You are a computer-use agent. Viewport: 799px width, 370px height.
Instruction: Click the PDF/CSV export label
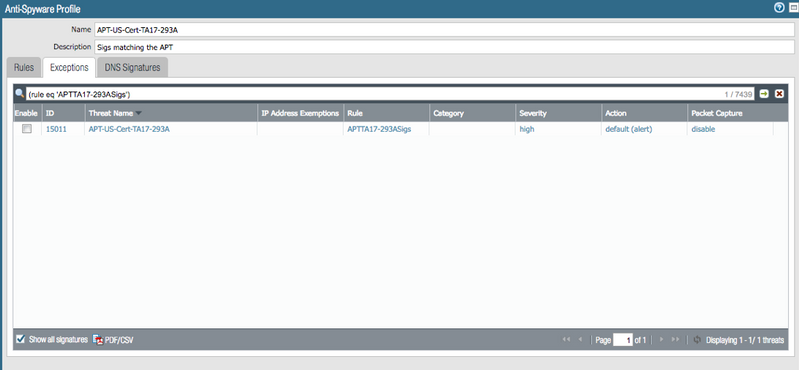pos(119,340)
